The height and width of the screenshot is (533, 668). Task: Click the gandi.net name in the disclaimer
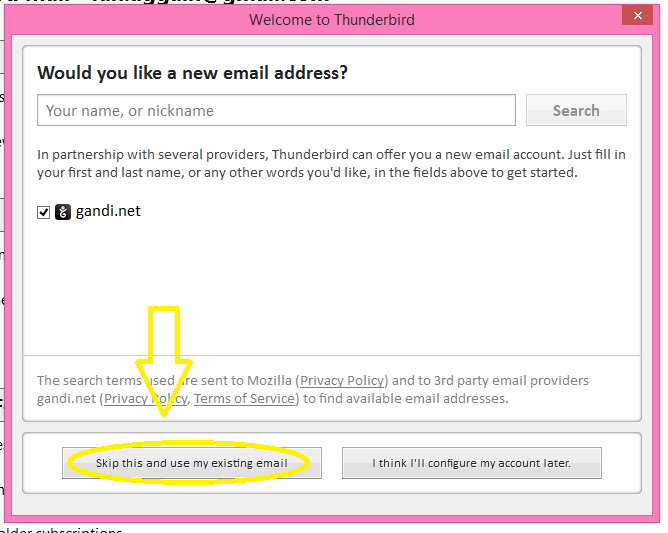[66, 398]
